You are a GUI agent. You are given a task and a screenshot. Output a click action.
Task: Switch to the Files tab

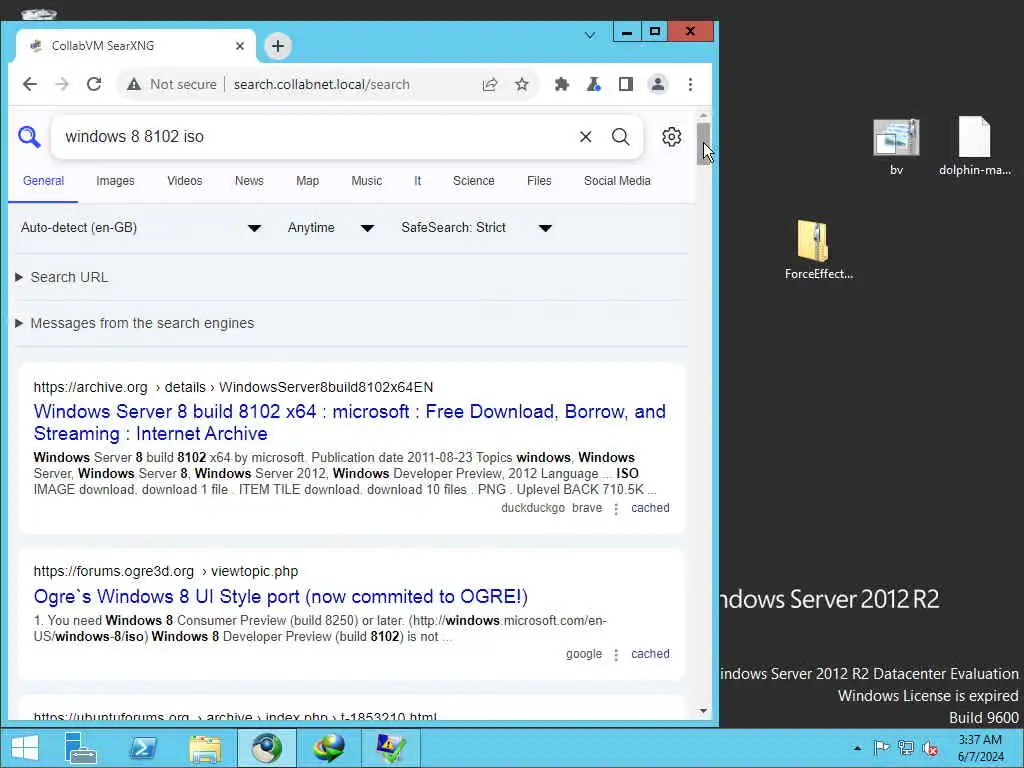(539, 181)
